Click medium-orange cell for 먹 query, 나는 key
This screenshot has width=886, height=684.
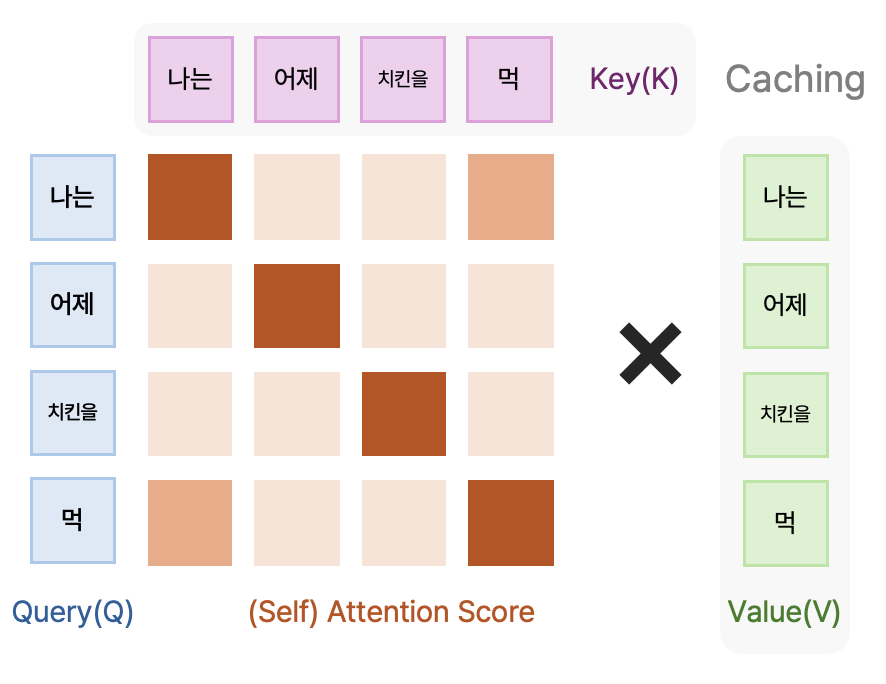190,523
